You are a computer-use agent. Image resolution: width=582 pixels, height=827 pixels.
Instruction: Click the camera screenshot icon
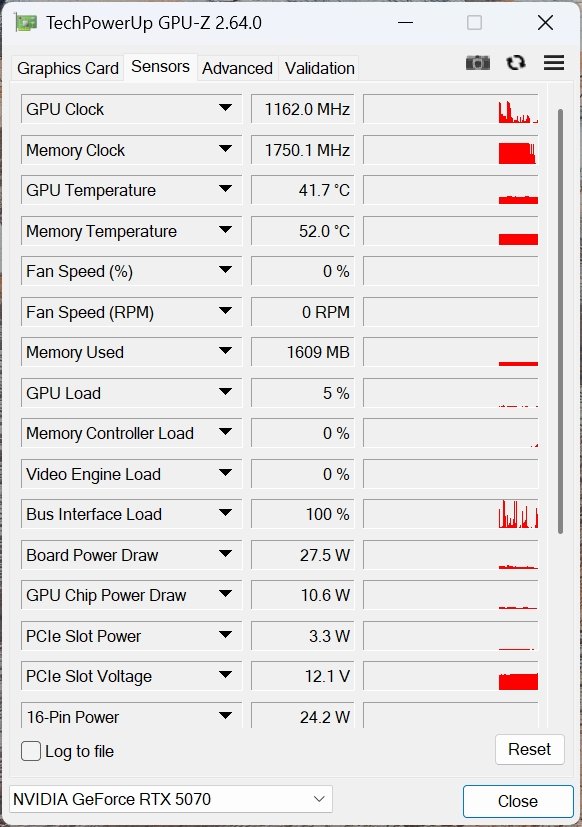[x=478, y=63]
